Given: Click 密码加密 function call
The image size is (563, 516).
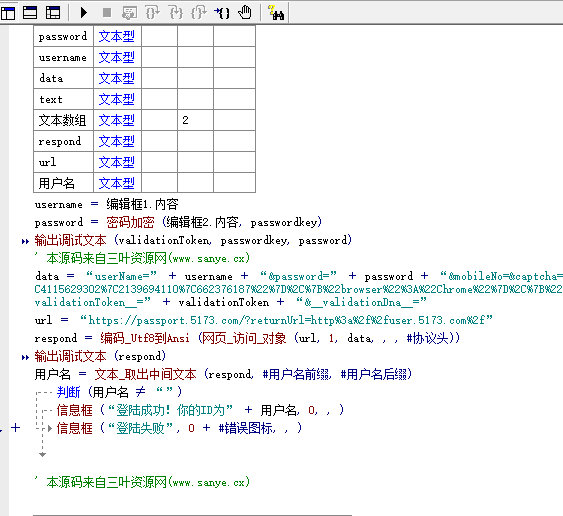Looking at the screenshot, I should (130, 222).
